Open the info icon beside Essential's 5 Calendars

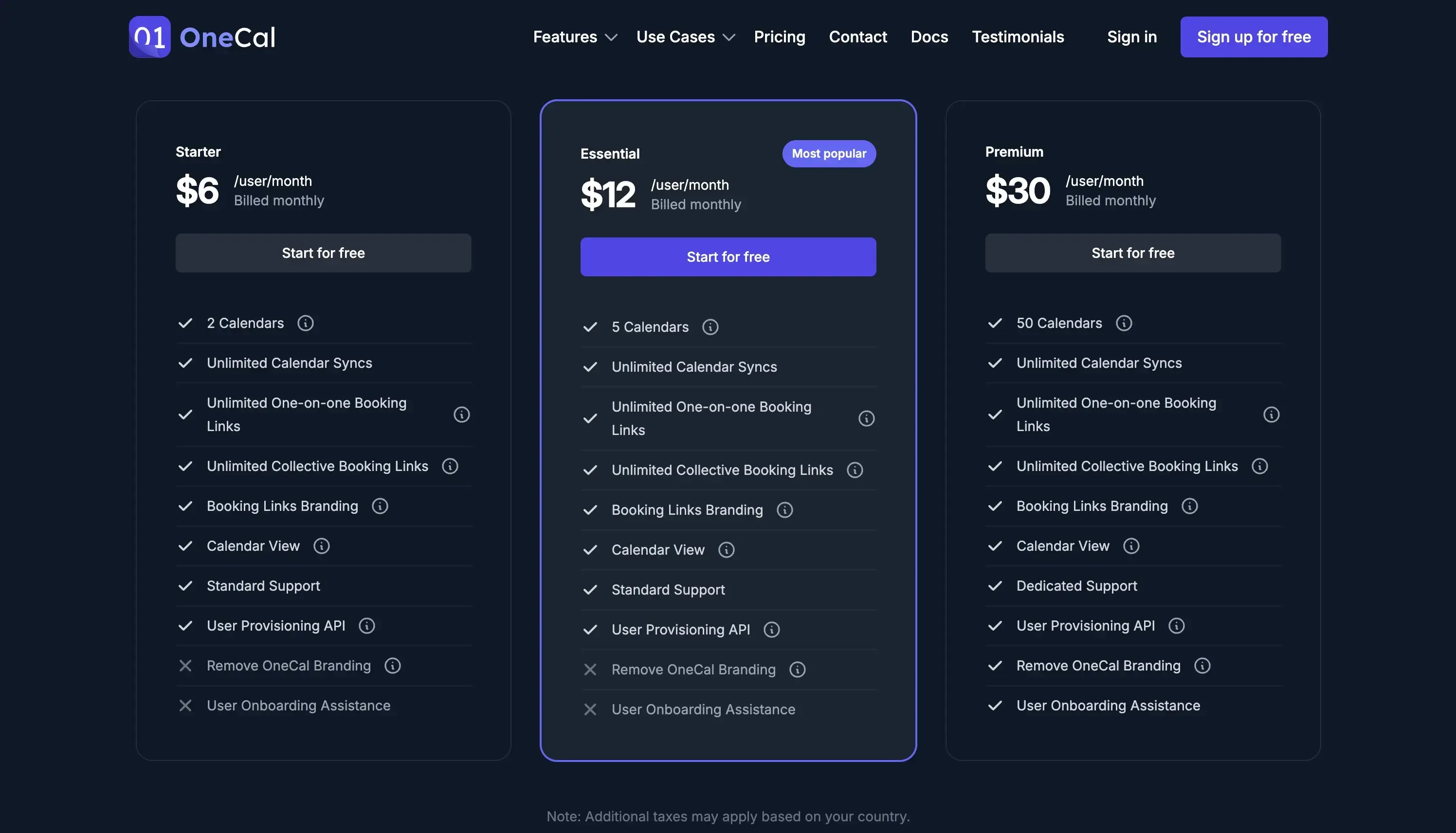tap(710, 326)
